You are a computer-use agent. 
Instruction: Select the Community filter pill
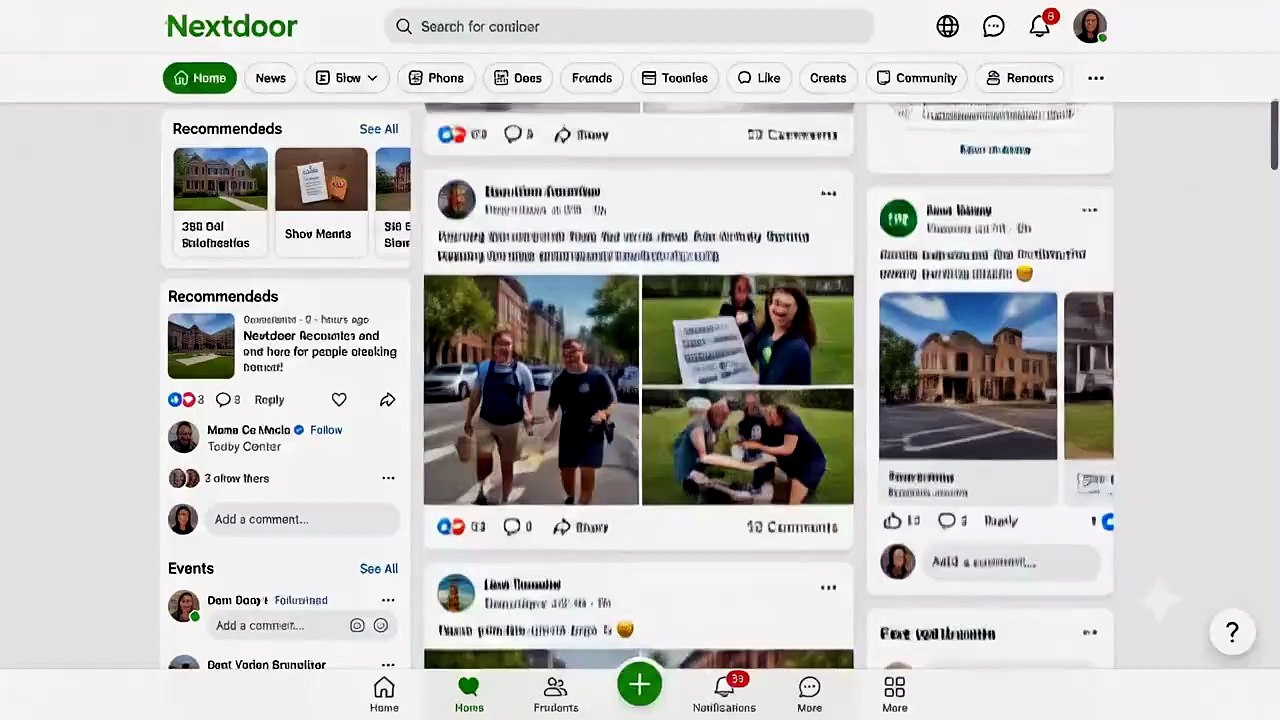(916, 78)
